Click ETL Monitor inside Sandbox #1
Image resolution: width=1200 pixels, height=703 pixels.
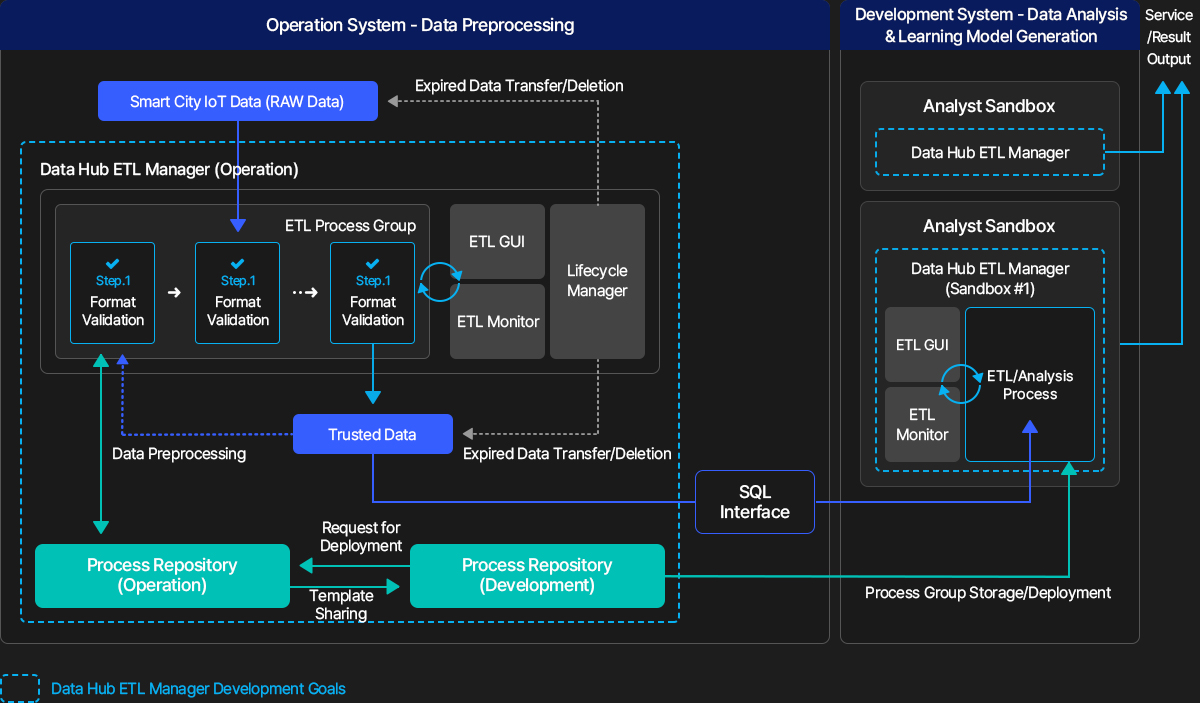(x=922, y=424)
